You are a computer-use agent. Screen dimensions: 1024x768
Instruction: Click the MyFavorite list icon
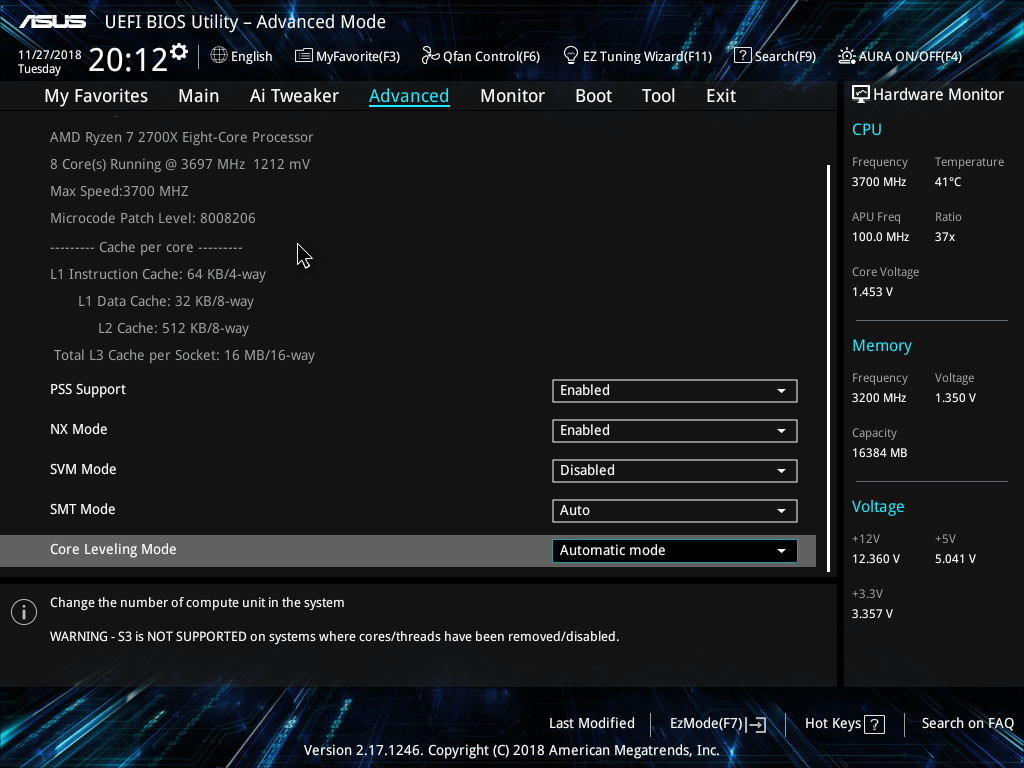304,56
